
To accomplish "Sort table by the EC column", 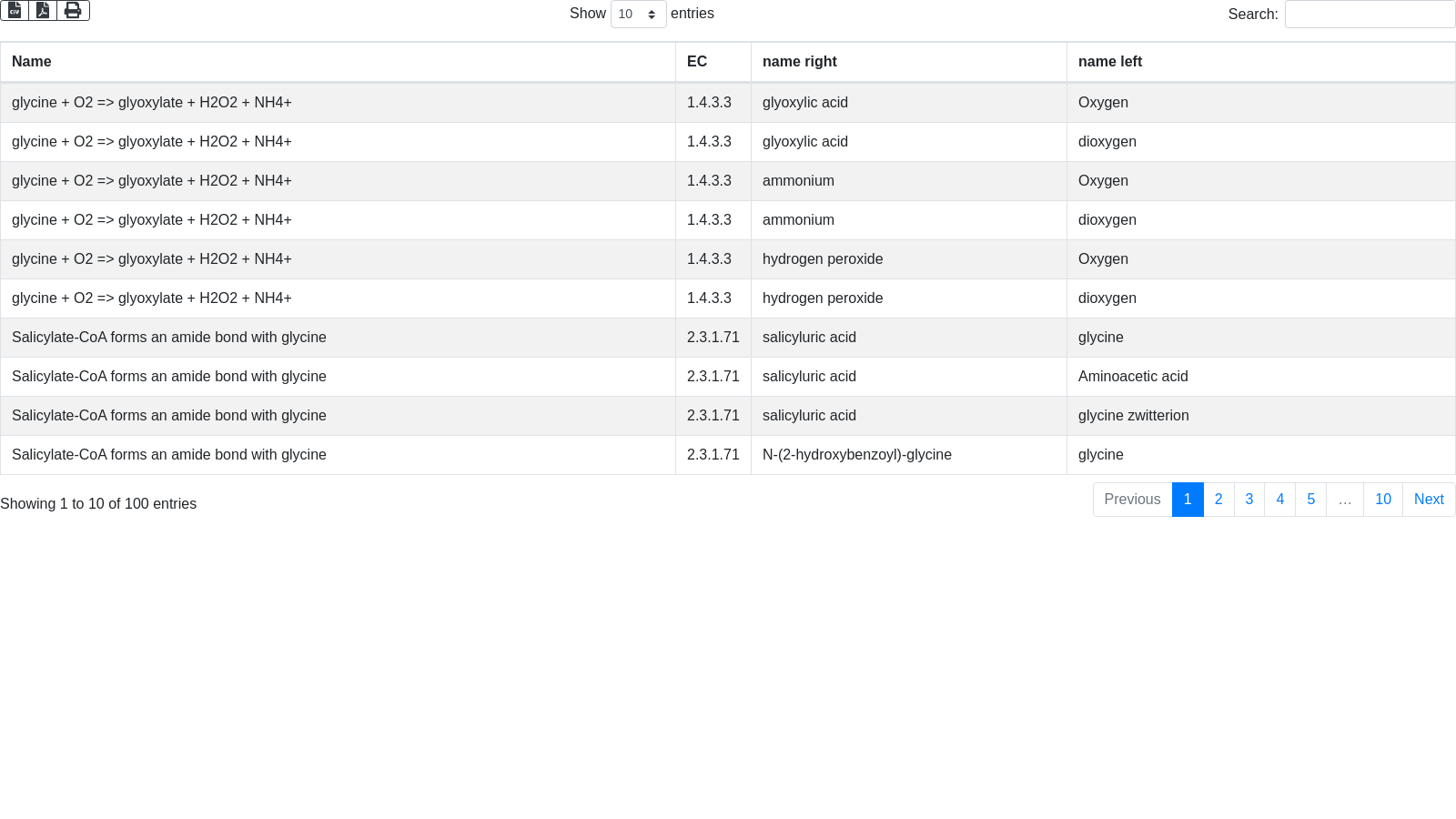I will click(697, 62).
